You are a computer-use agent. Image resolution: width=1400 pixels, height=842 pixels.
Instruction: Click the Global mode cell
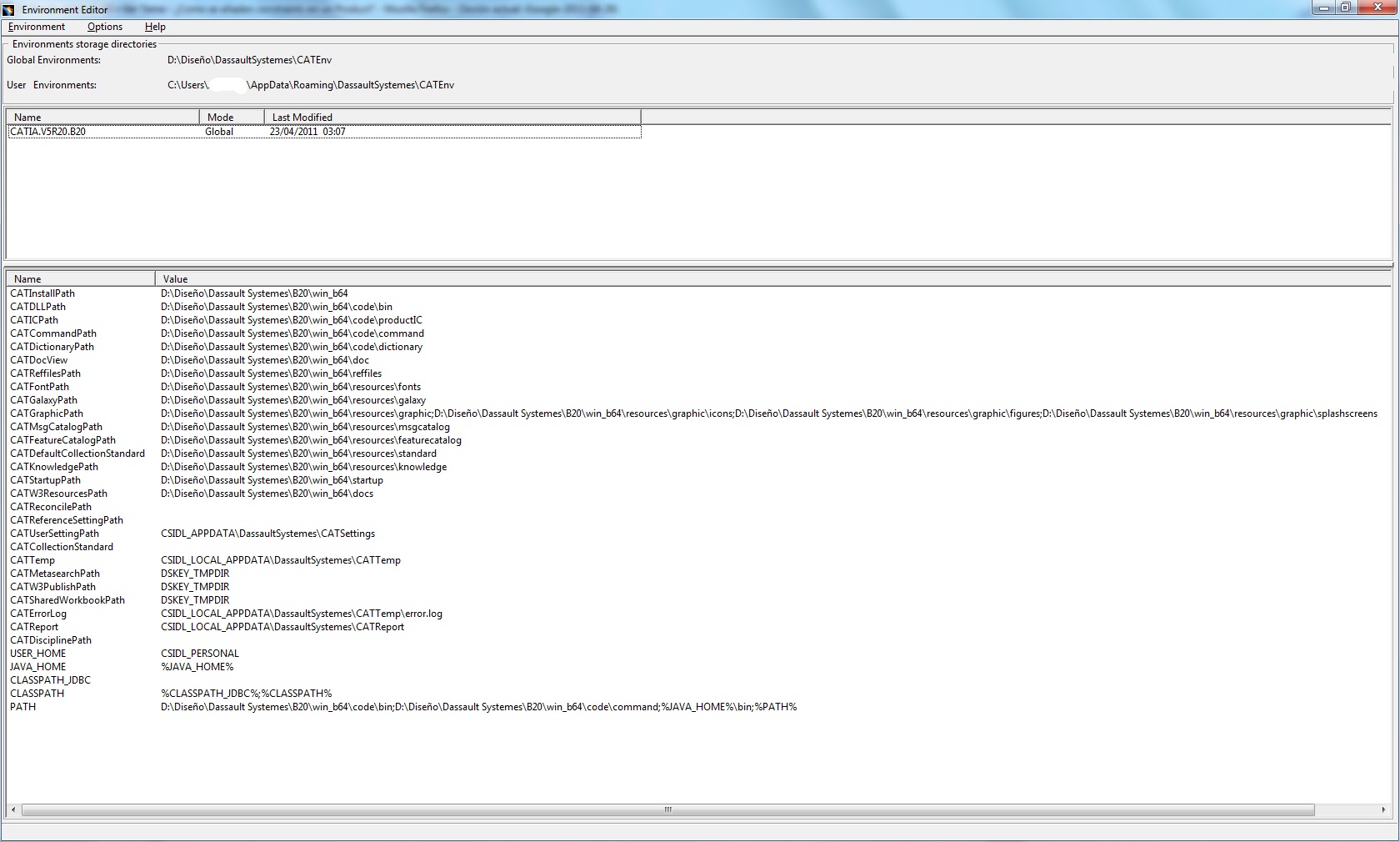(219, 132)
